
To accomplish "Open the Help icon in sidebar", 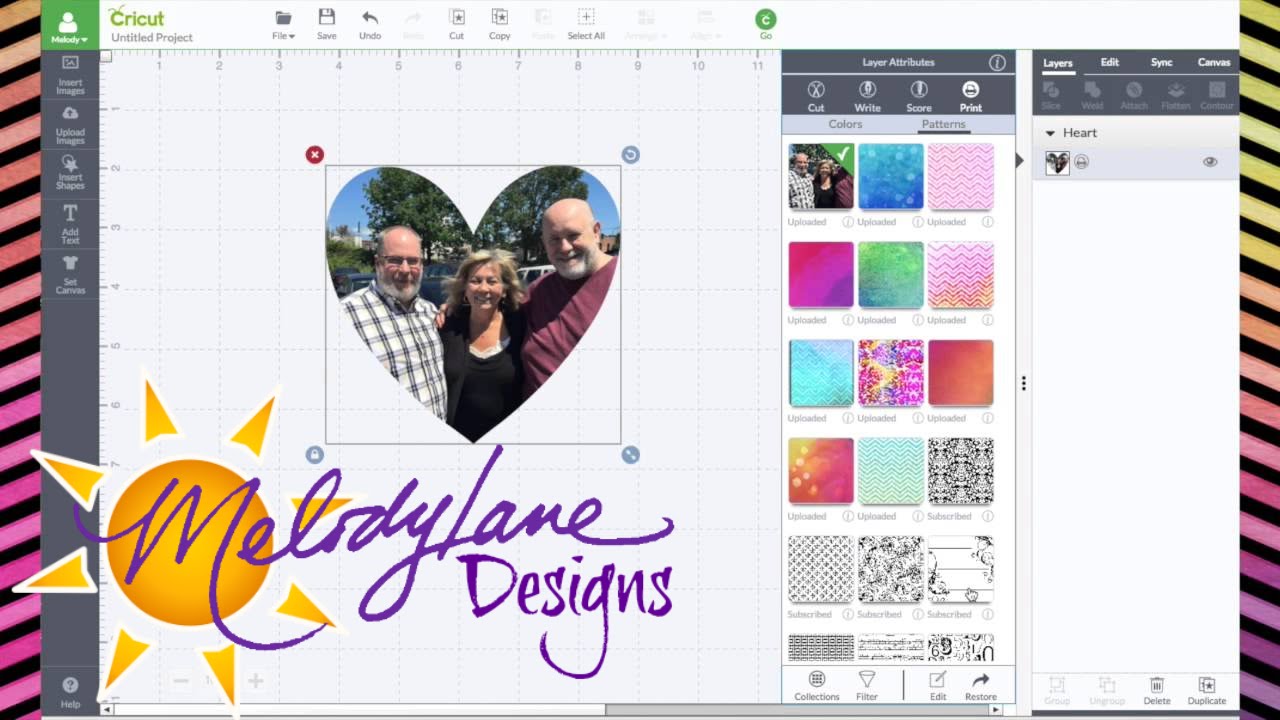I will [x=70, y=692].
